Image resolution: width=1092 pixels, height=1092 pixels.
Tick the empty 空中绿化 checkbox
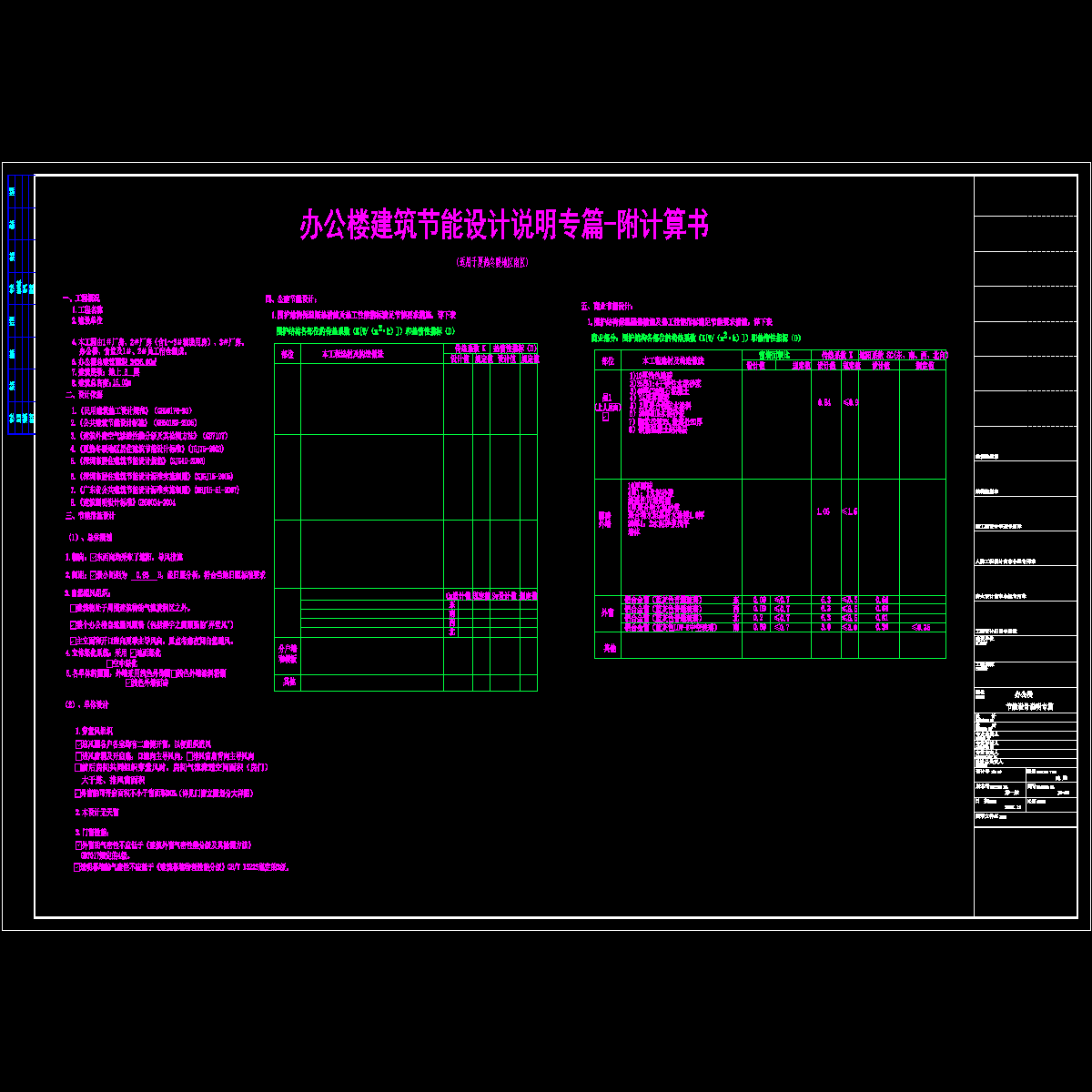[x=110, y=663]
